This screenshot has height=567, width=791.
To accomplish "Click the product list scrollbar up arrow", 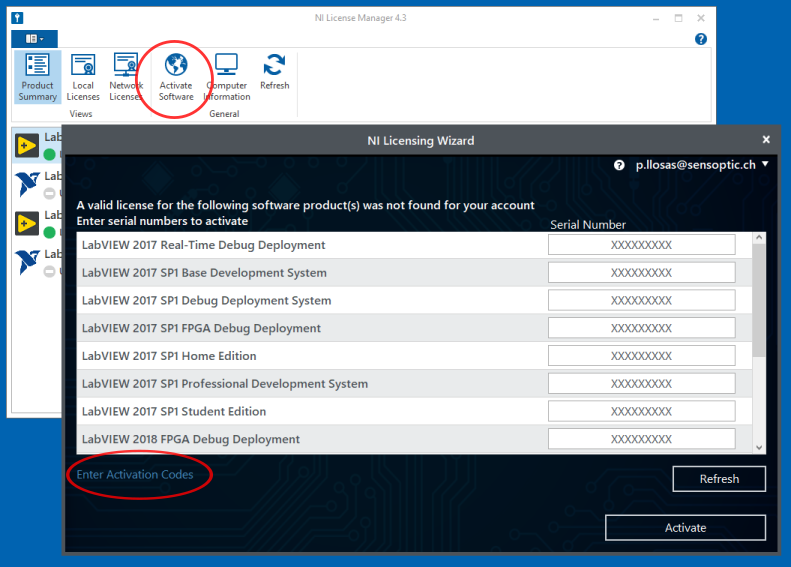I will [759, 237].
